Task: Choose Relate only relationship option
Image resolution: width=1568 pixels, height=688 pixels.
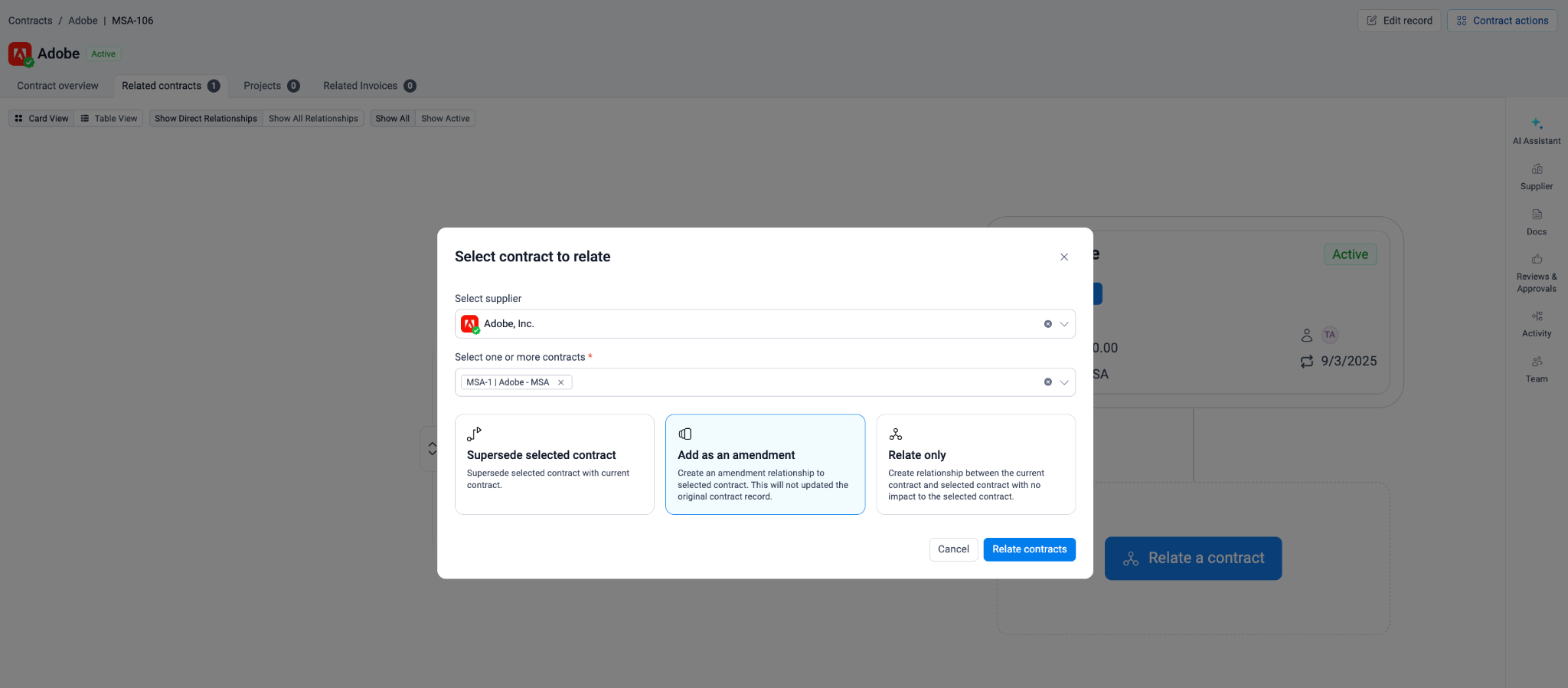Action: click(975, 464)
